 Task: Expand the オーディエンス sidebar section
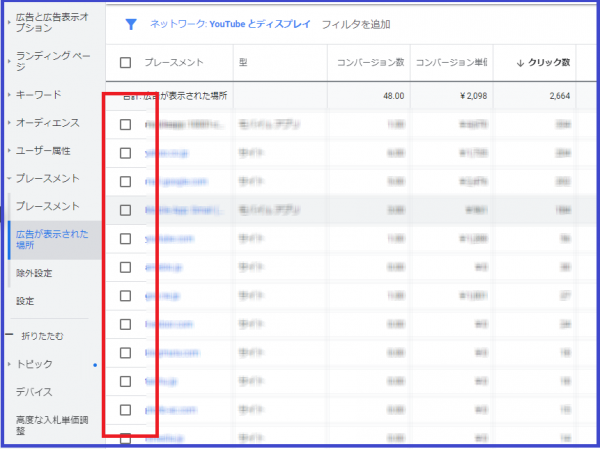click(x=48, y=122)
